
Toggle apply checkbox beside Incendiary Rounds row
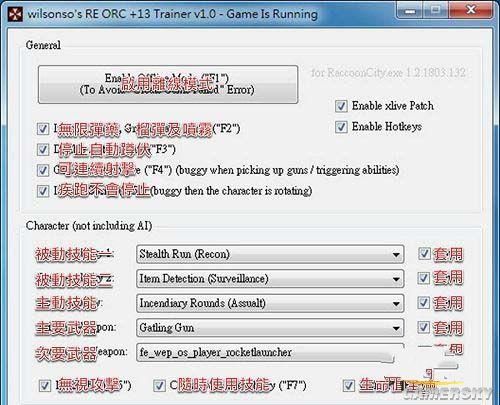[424, 302]
